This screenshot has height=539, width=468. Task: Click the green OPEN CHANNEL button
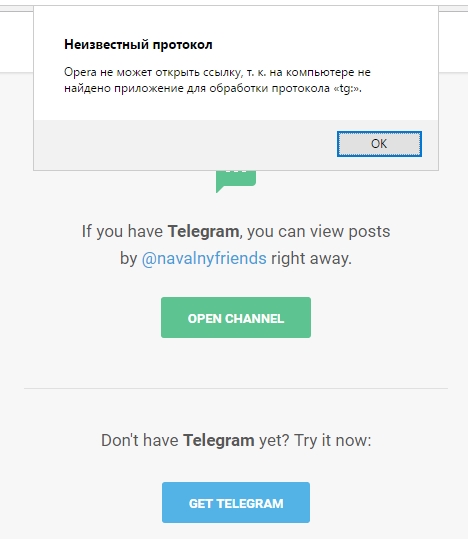tap(236, 318)
